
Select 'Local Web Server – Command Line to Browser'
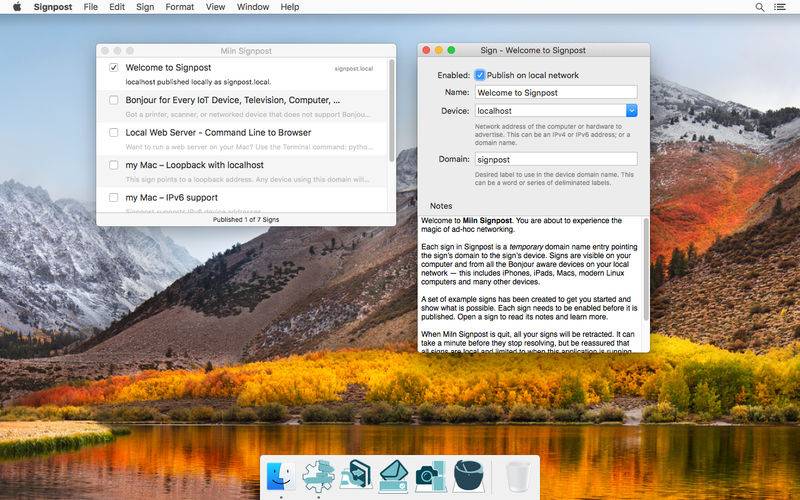click(218, 133)
